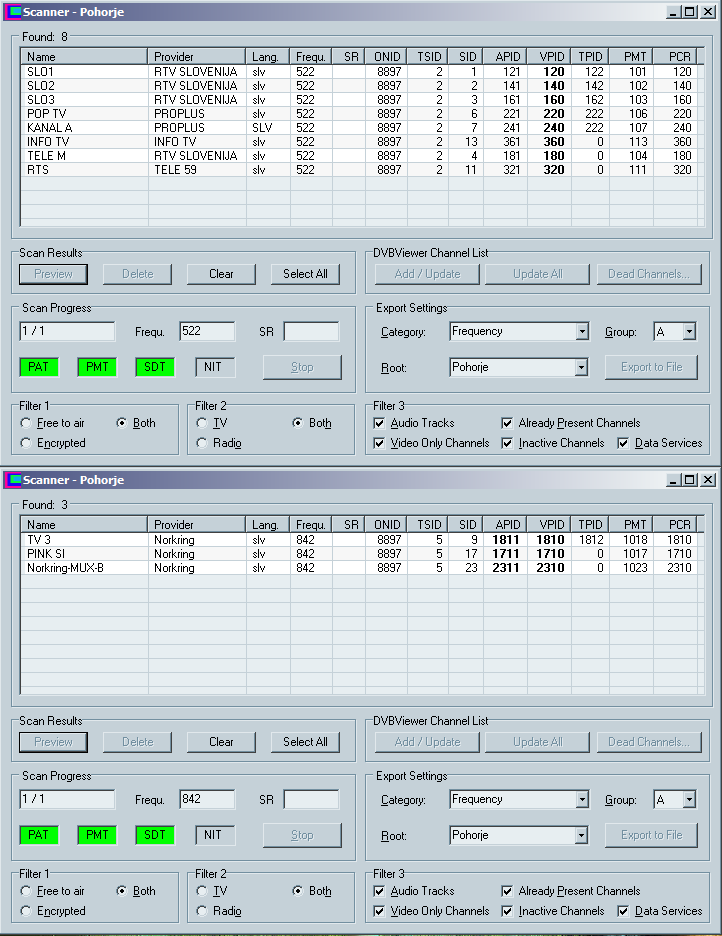Uncheck Data Services in the 842 scan window
Screen dimensions: 722x936
(623, 911)
